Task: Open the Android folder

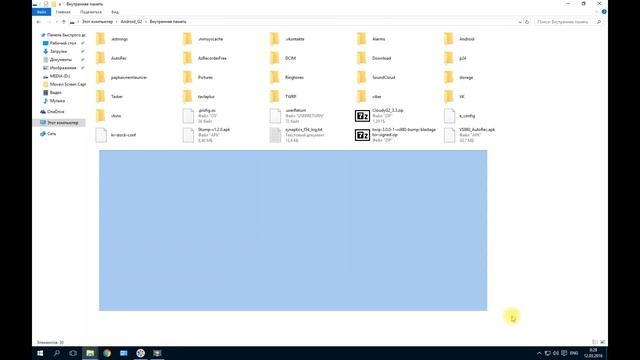Action: pos(460,39)
